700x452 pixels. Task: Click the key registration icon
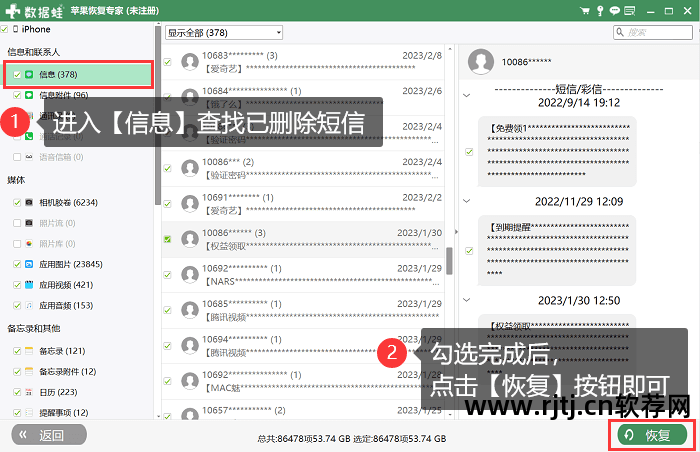click(600, 11)
